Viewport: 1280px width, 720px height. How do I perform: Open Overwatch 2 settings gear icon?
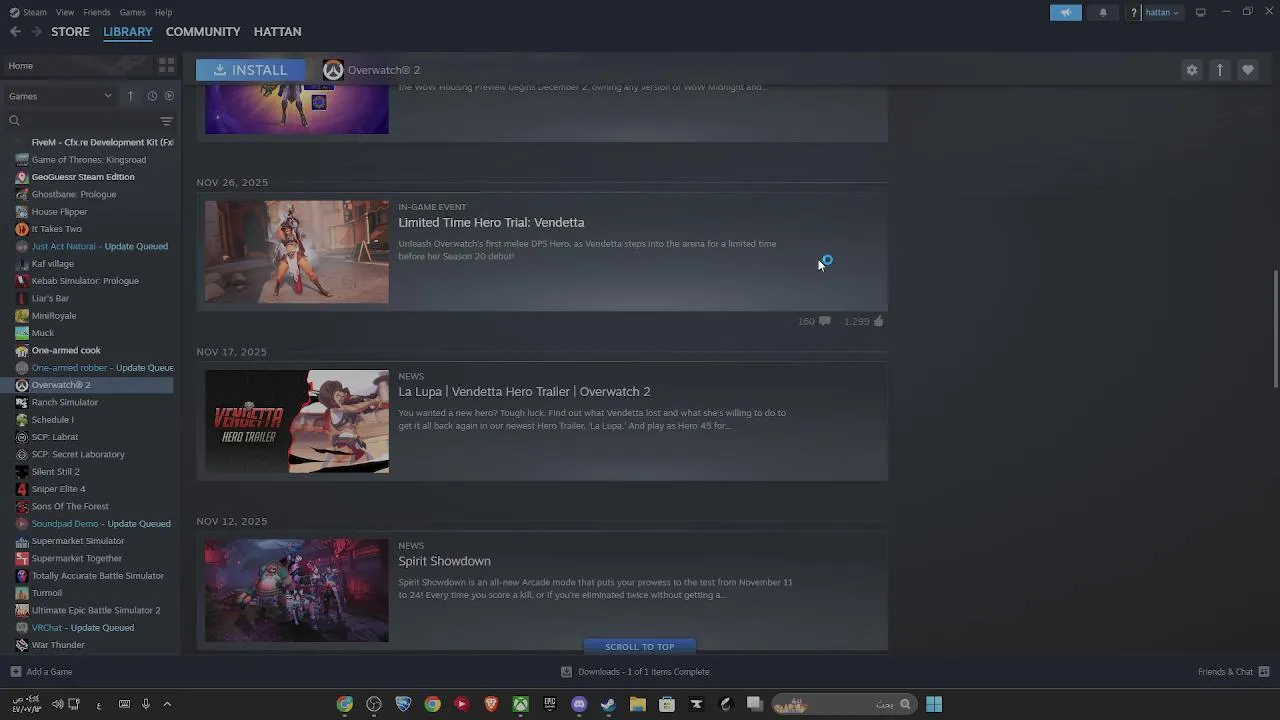[x=1191, y=70]
